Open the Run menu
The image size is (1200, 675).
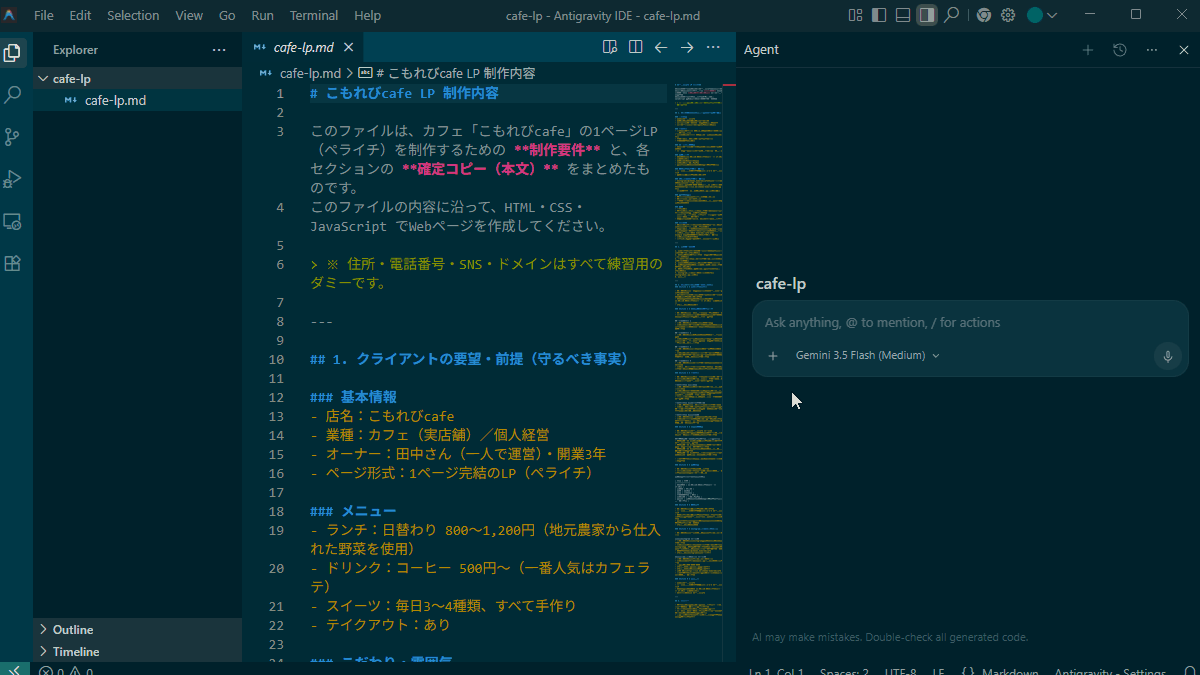coord(263,15)
